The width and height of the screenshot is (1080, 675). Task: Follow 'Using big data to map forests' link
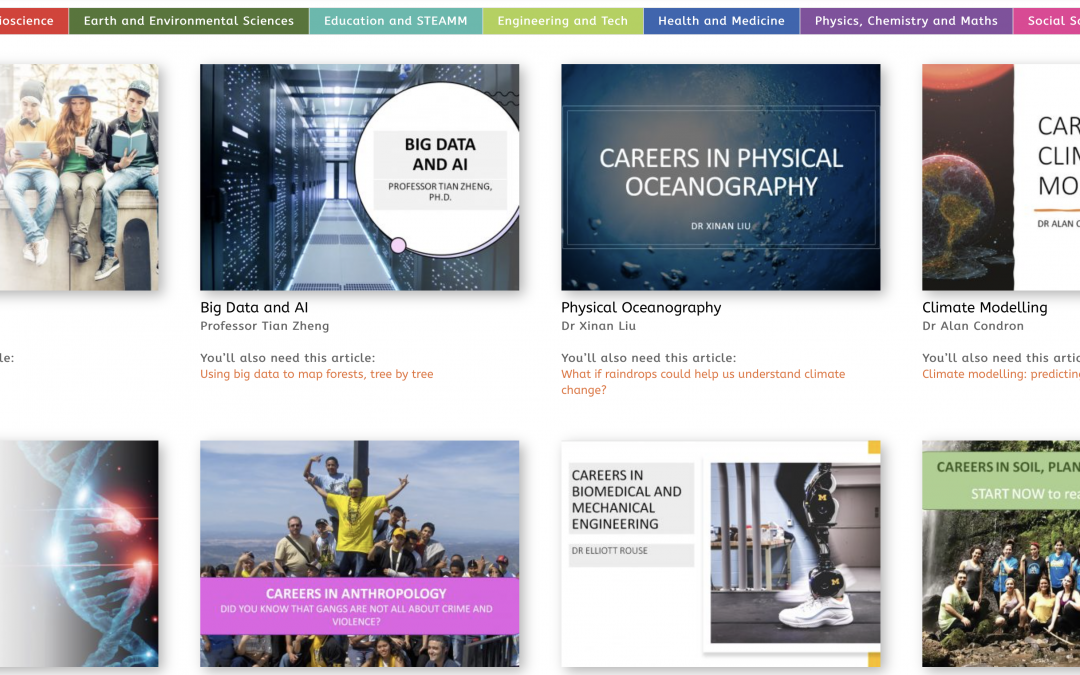[316, 374]
